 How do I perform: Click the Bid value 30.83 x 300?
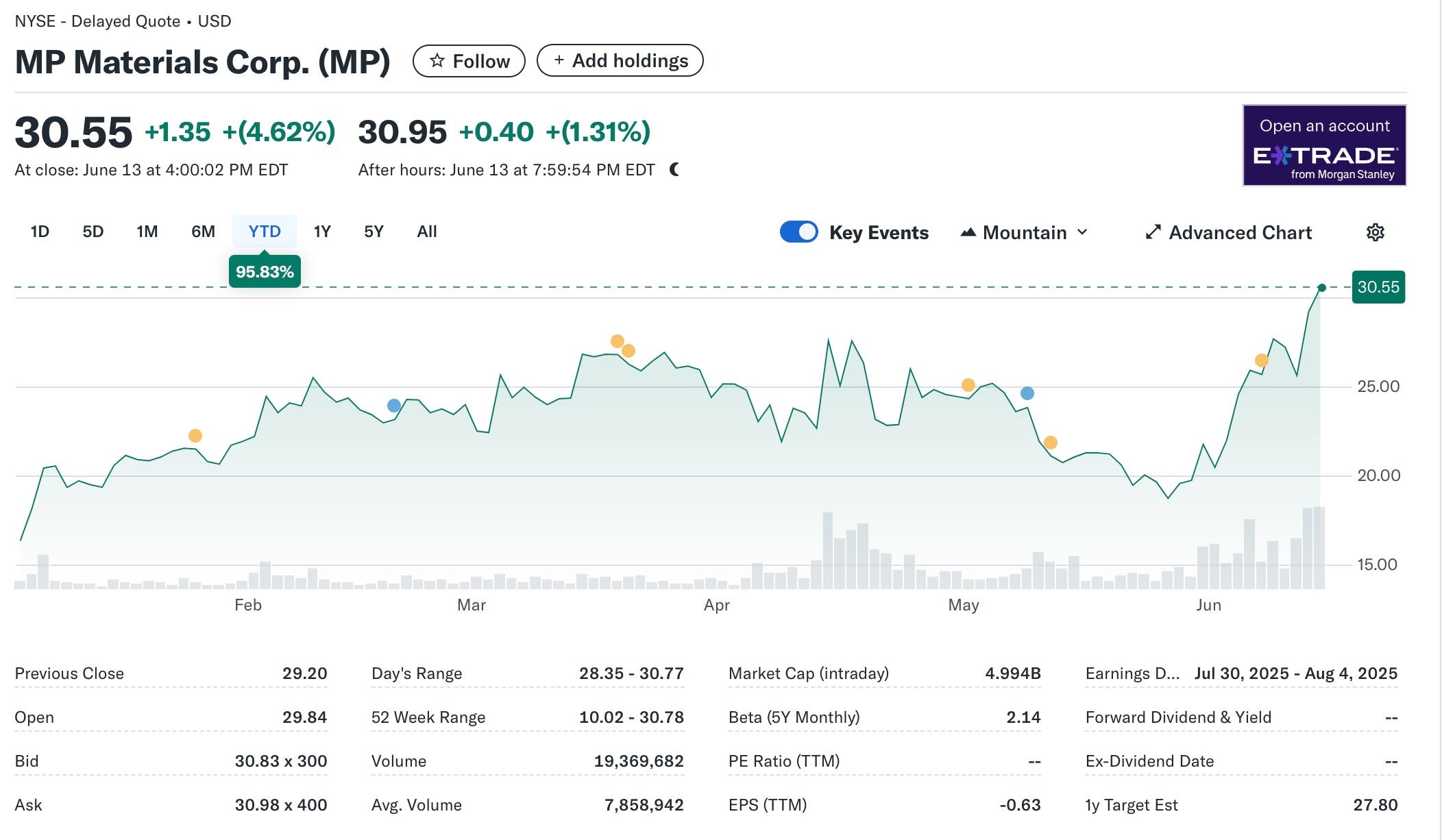tap(281, 761)
